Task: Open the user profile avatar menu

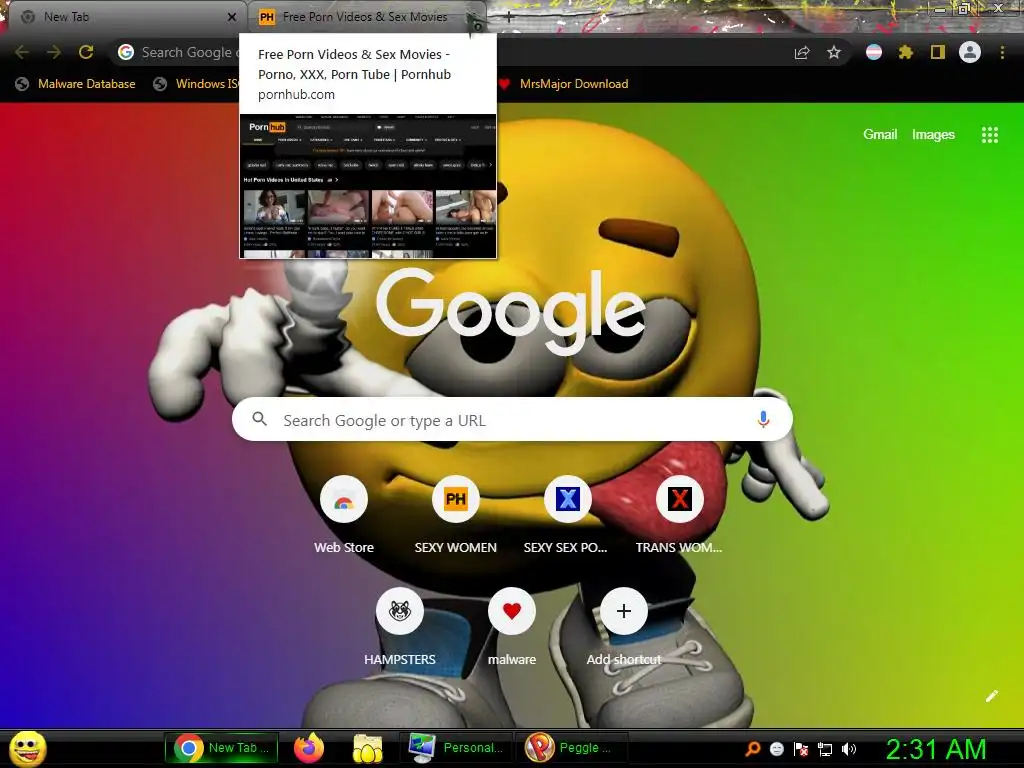Action: (970, 52)
